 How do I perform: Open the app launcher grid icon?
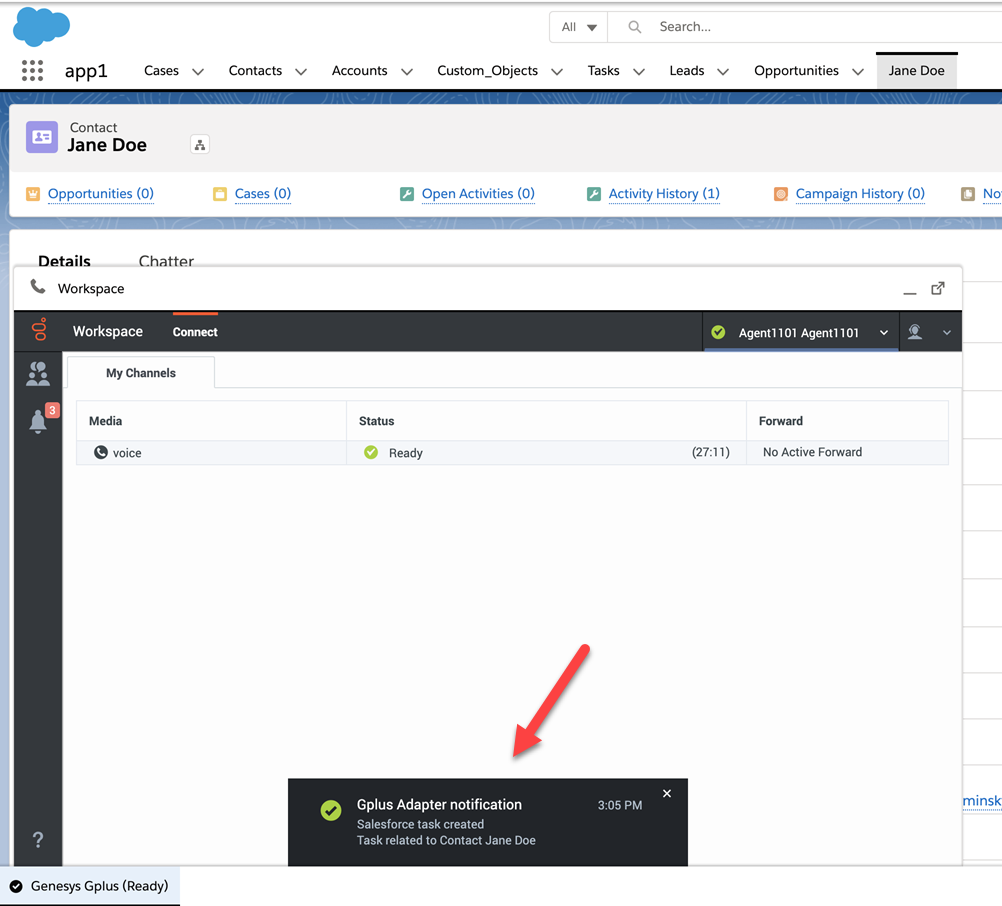pyautogui.click(x=32, y=71)
